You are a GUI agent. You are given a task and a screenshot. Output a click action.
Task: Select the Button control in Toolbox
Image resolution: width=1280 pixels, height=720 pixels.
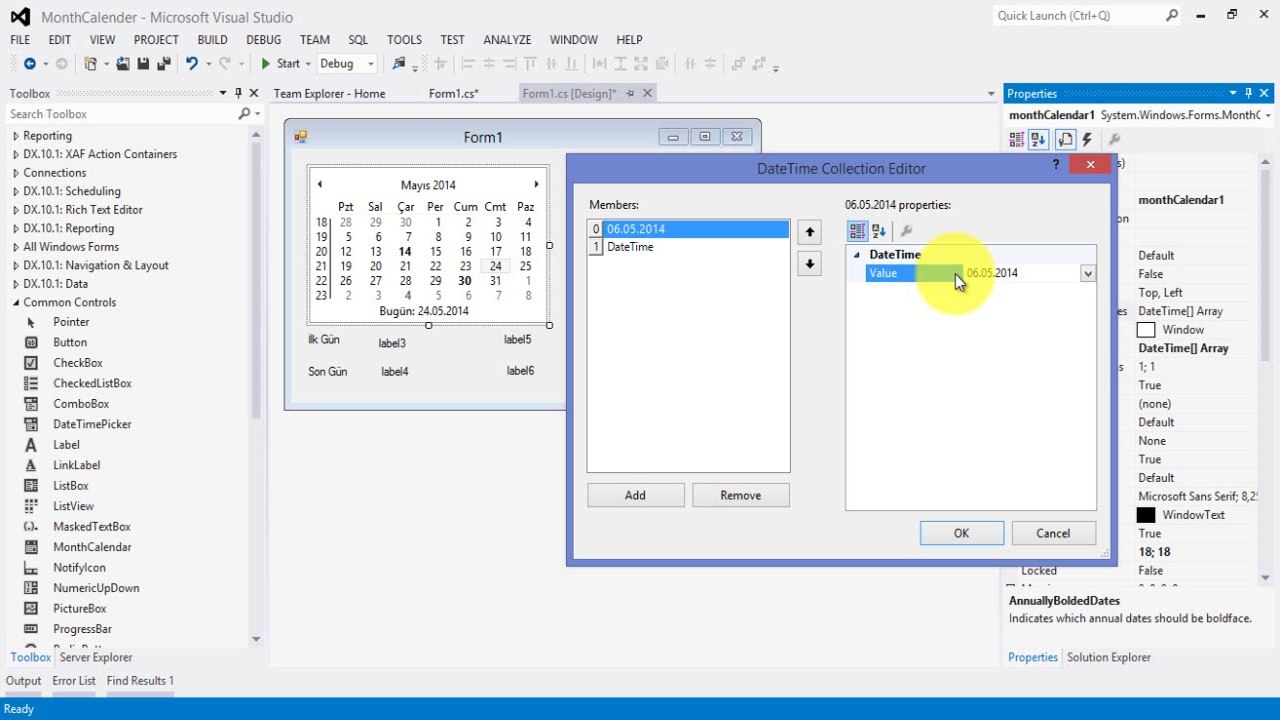coord(70,342)
